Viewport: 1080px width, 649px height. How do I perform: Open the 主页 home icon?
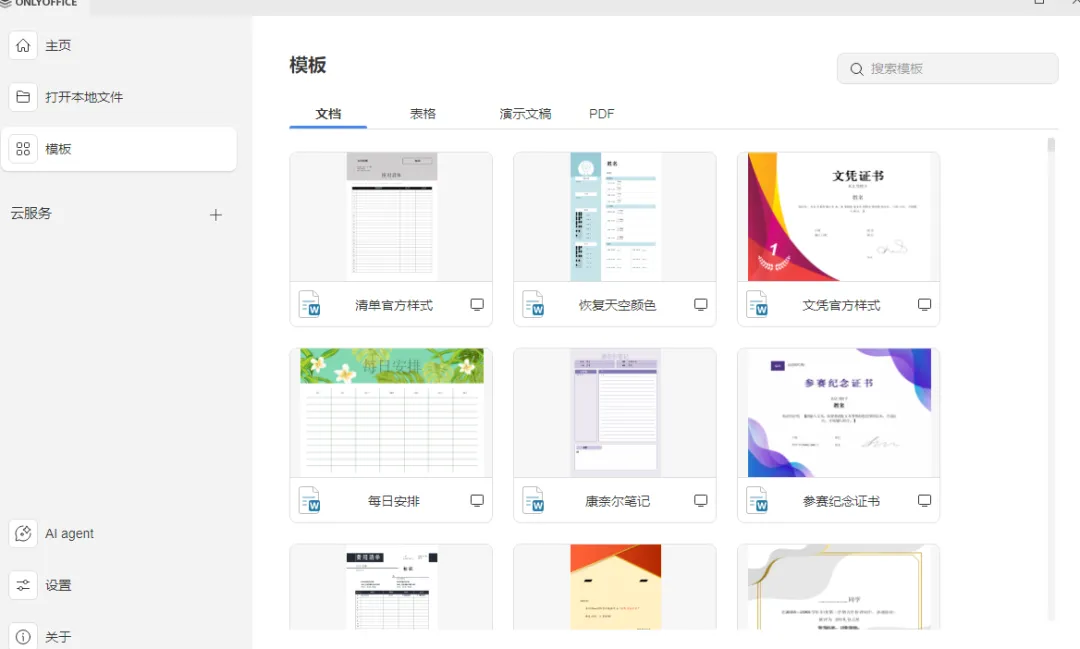[23, 45]
